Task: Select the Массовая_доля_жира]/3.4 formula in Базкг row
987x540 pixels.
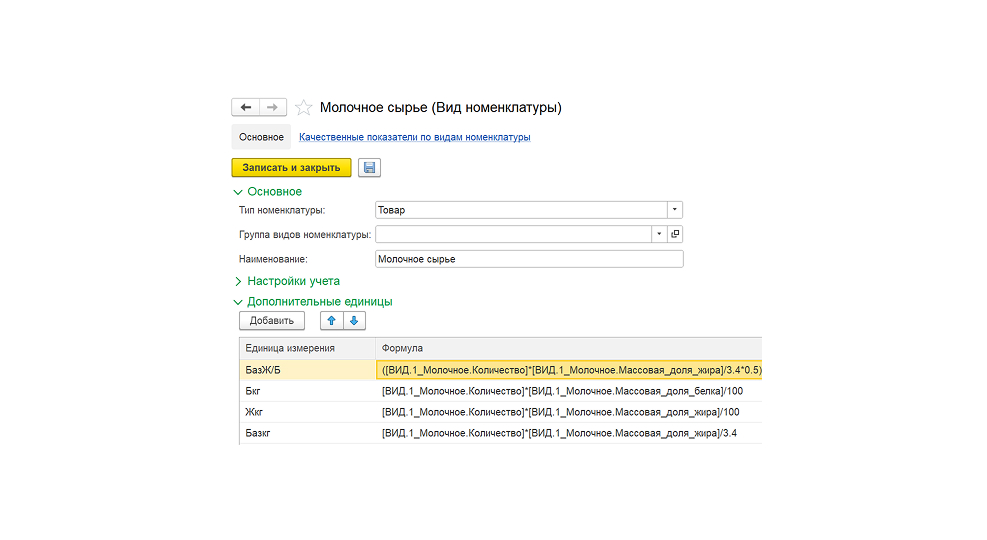Action: (x=568, y=433)
